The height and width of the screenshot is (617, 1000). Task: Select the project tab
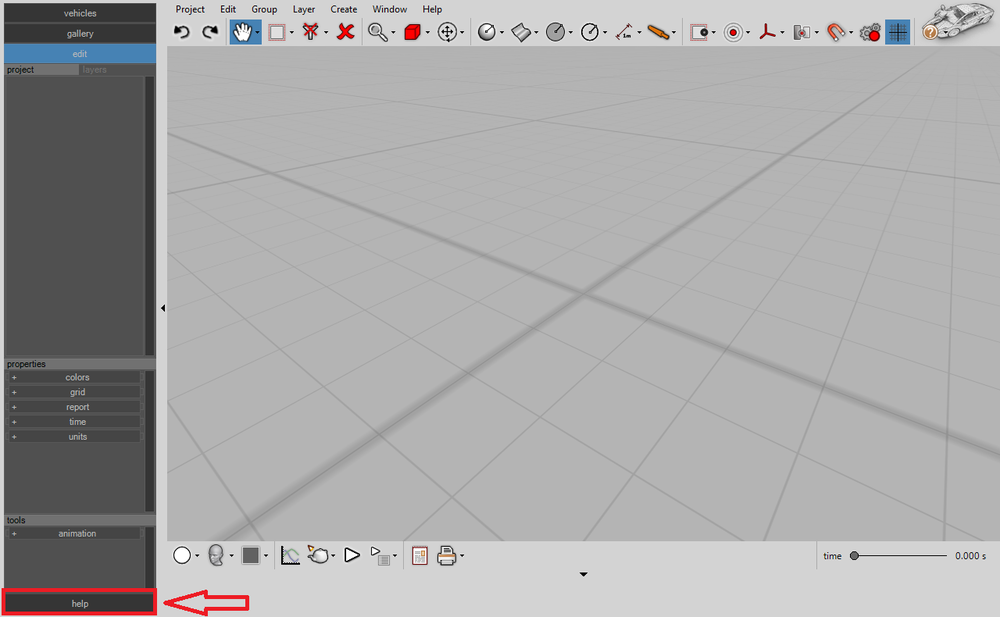click(x=41, y=70)
